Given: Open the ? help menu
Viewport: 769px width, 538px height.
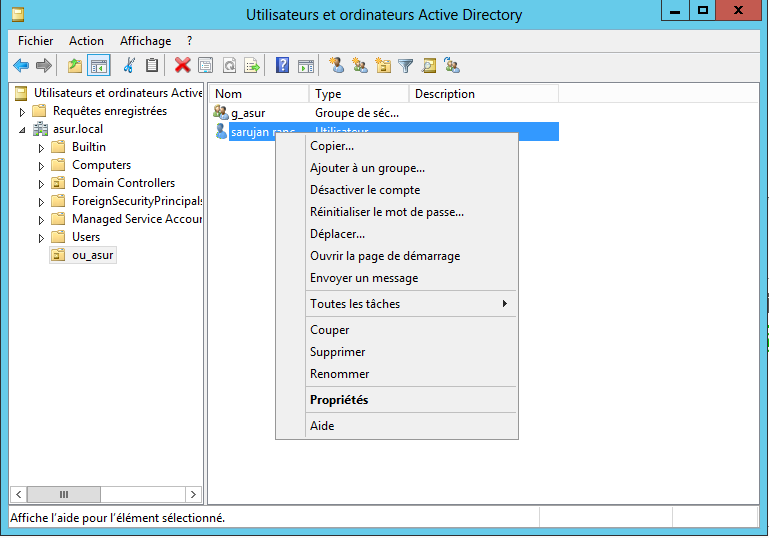Looking at the screenshot, I should tap(190, 41).
